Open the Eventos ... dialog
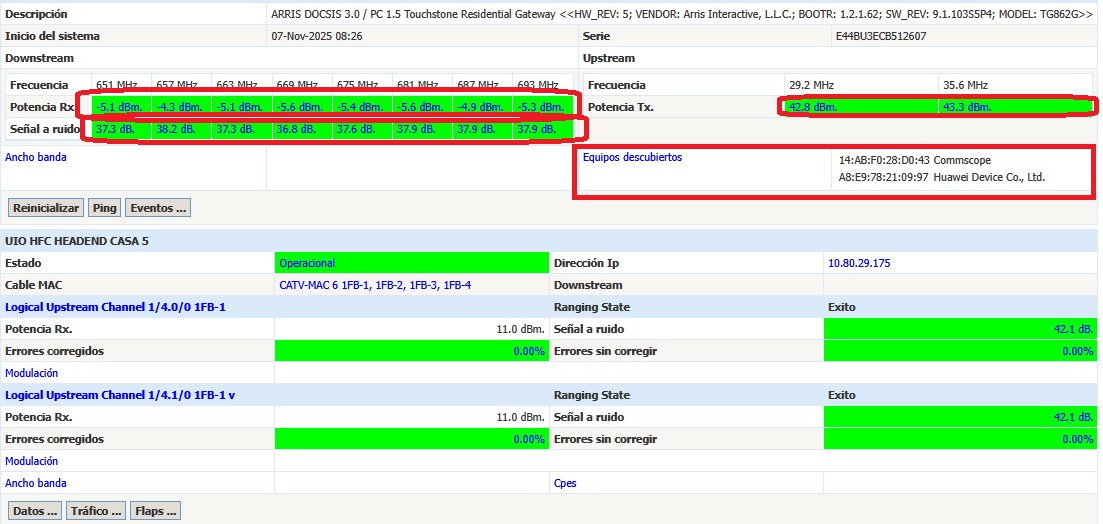1103x524 pixels. point(156,208)
